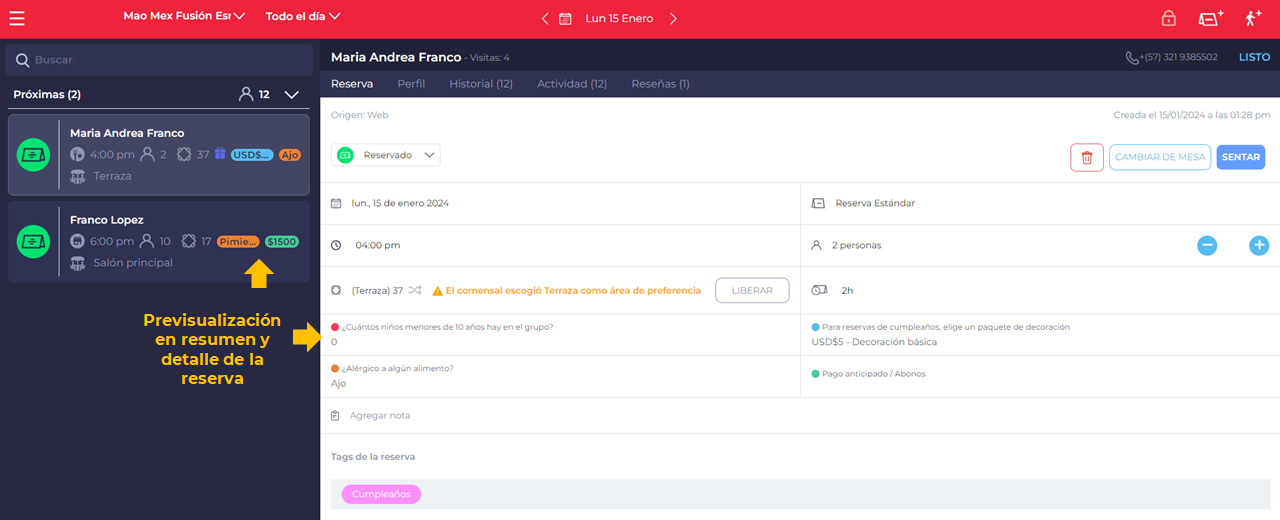
Task: Click the Salón principal label on Franco's card
Action: click(133, 263)
